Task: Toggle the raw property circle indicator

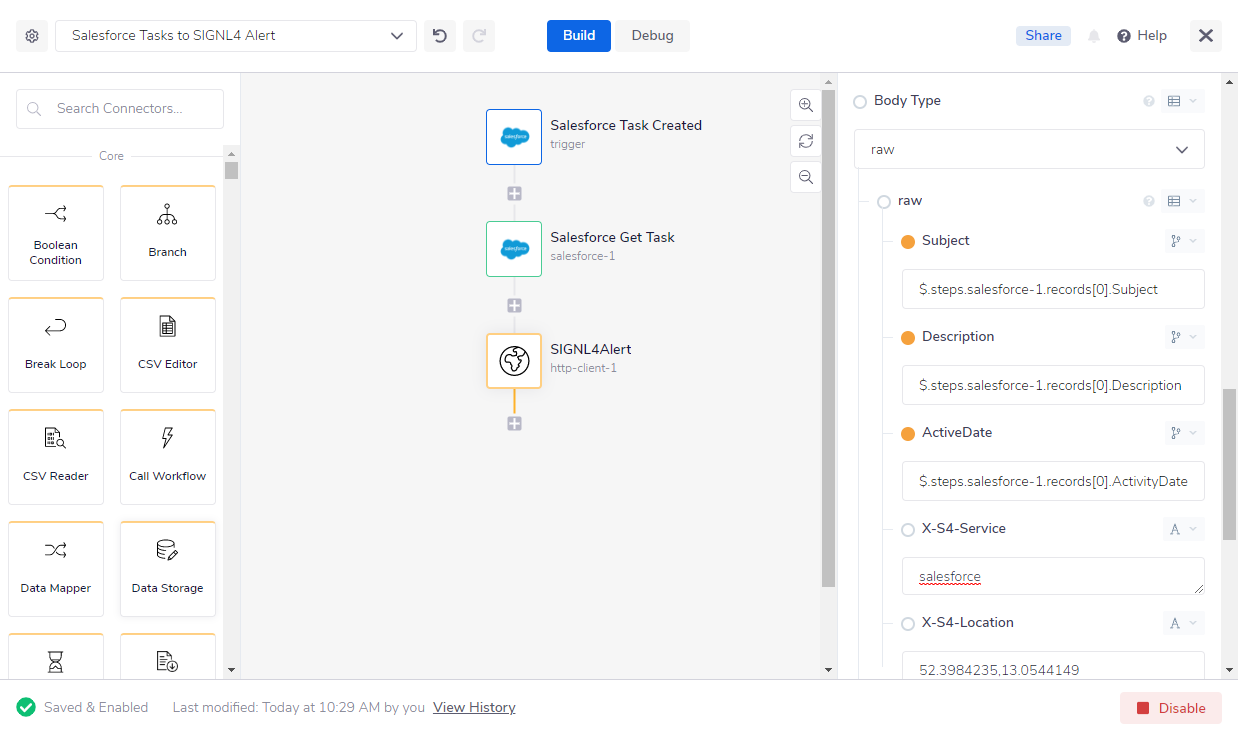Action: [884, 202]
